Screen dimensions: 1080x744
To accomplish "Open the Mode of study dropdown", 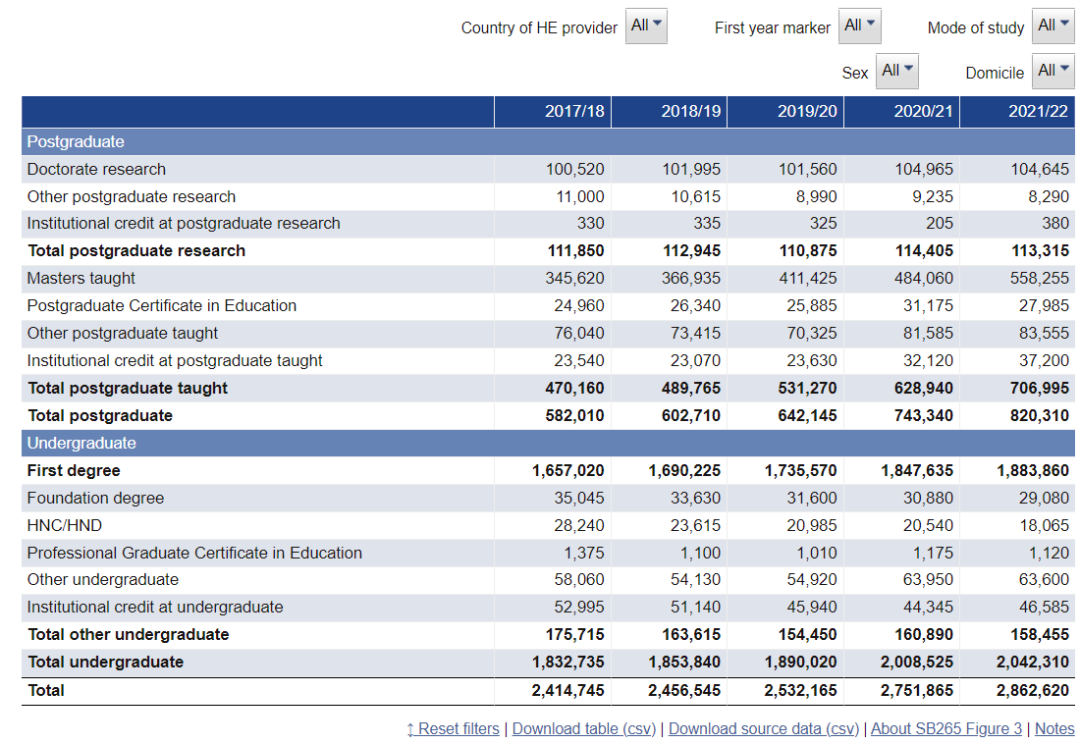I will point(1053,26).
